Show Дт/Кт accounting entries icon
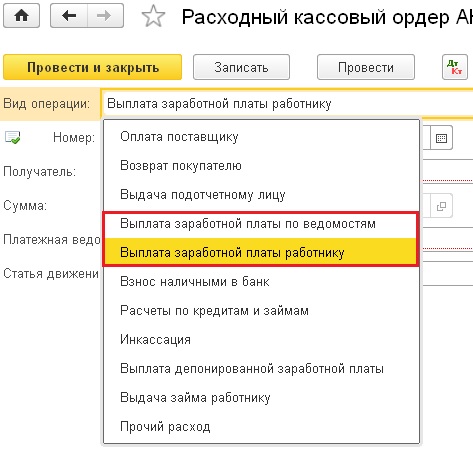Image resolution: width=473 pixels, height=451 pixels. click(x=455, y=67)
